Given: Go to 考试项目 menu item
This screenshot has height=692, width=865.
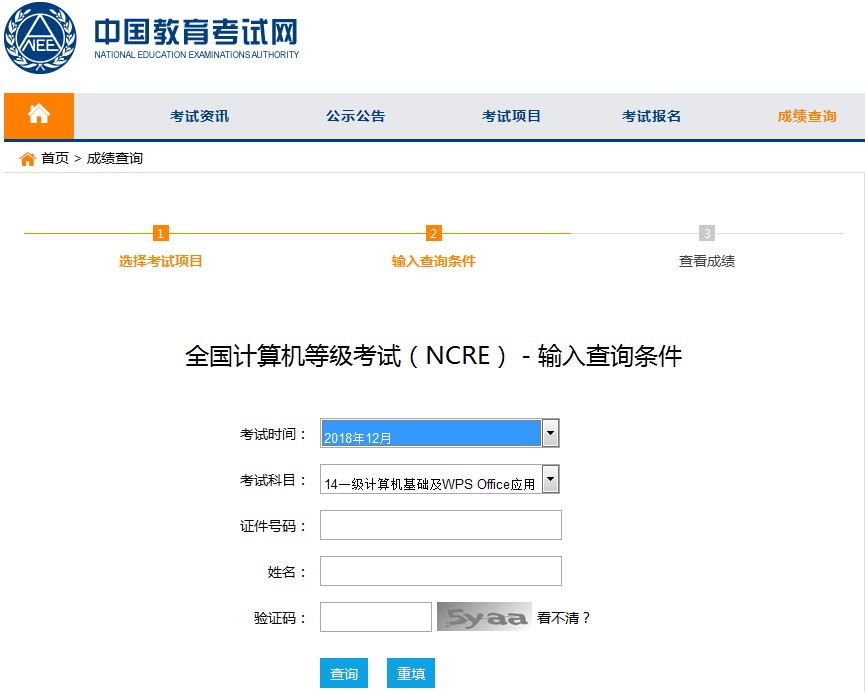Looking at the screenshot, I should tap(511, 116).
